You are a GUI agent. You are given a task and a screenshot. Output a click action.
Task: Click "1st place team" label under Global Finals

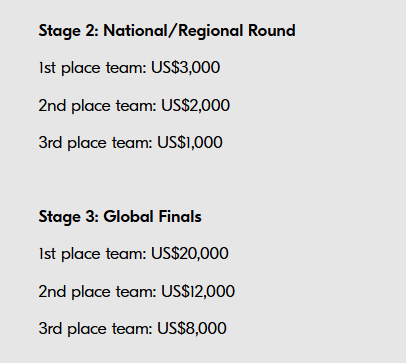[93, 254]
